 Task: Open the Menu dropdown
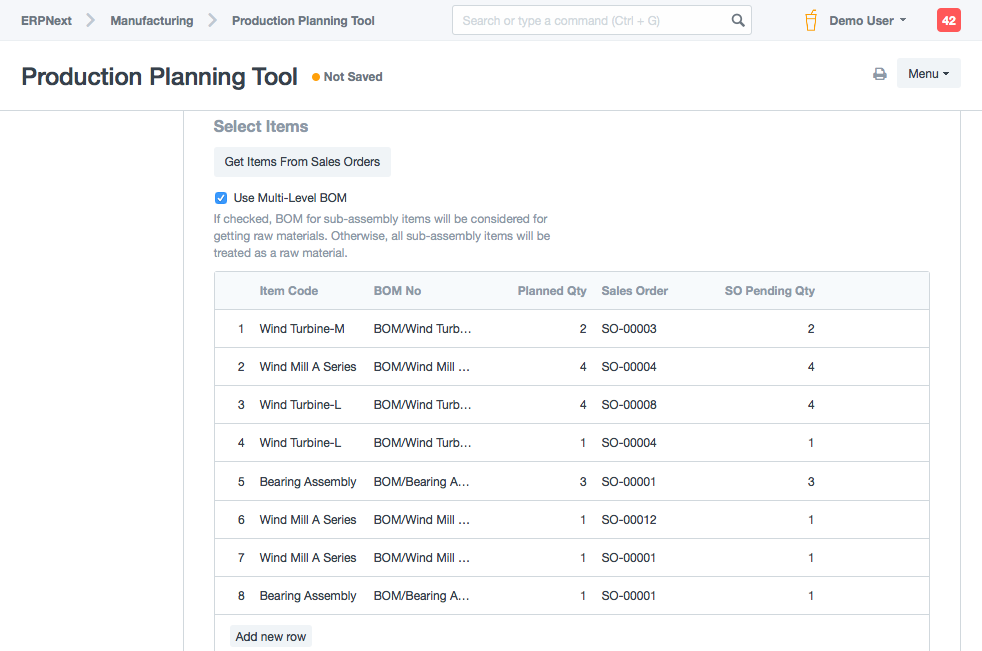[928, 74]
